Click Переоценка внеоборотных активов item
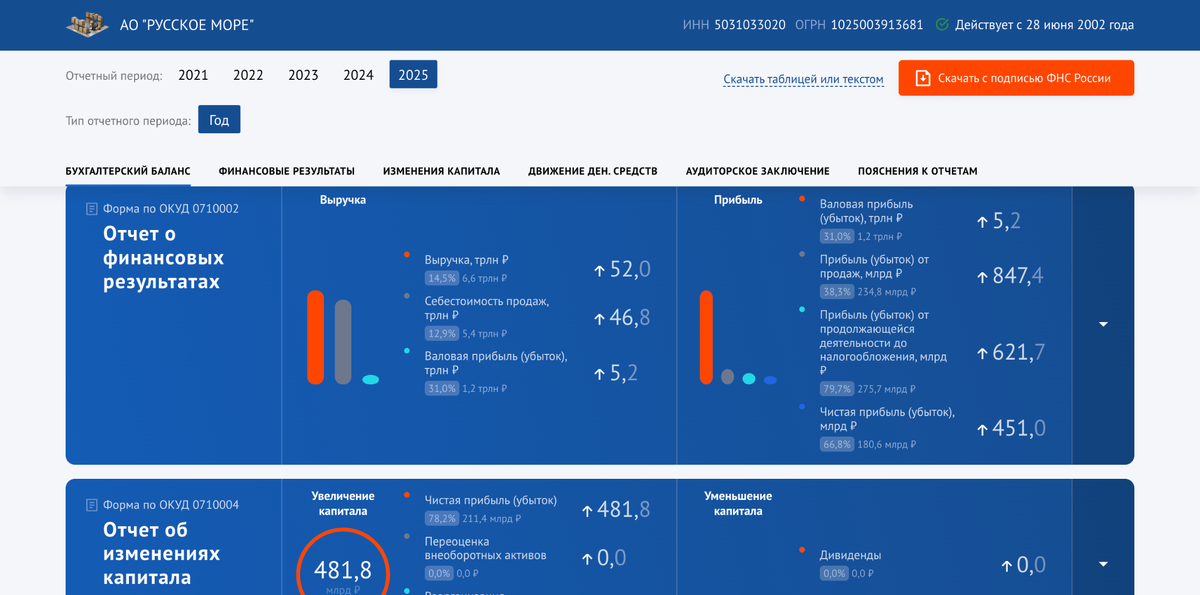Image resolution: width=1200 pixels, height=595 pixels. [486, 548]
